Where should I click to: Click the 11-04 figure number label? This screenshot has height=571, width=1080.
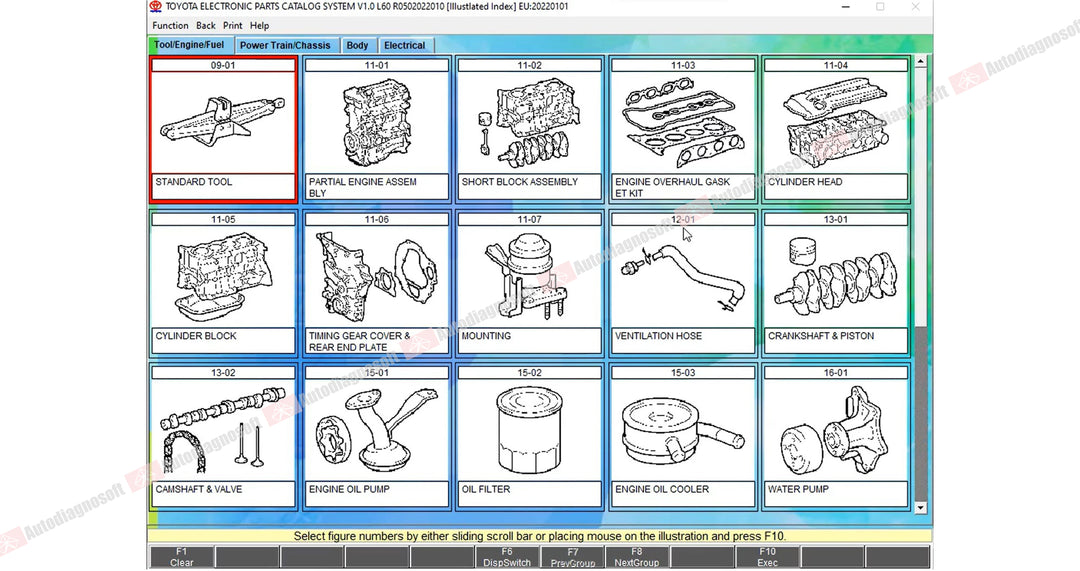click(835, 65)
